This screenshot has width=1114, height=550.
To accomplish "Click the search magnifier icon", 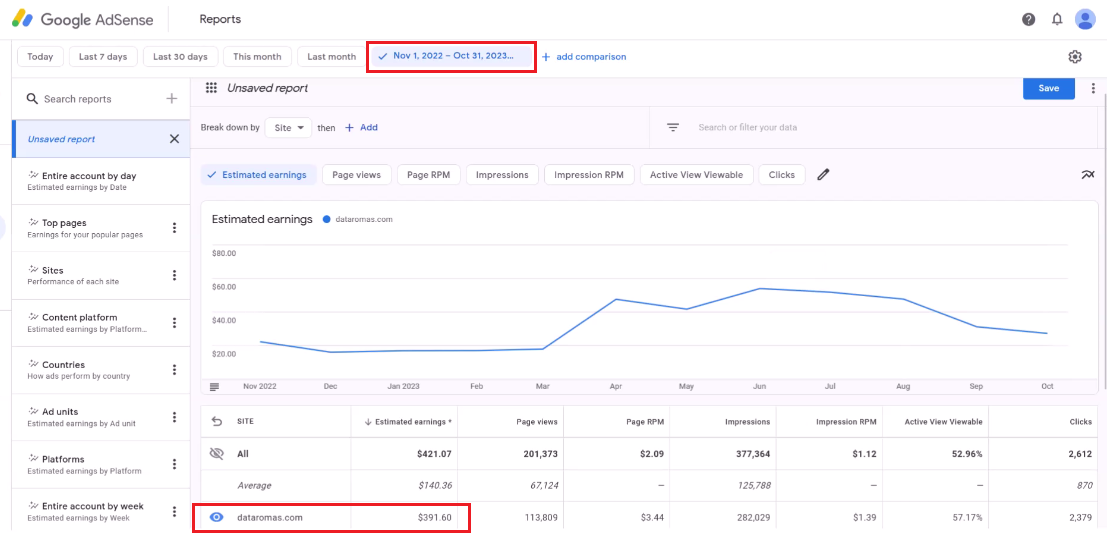I will [x=32, y=99].
